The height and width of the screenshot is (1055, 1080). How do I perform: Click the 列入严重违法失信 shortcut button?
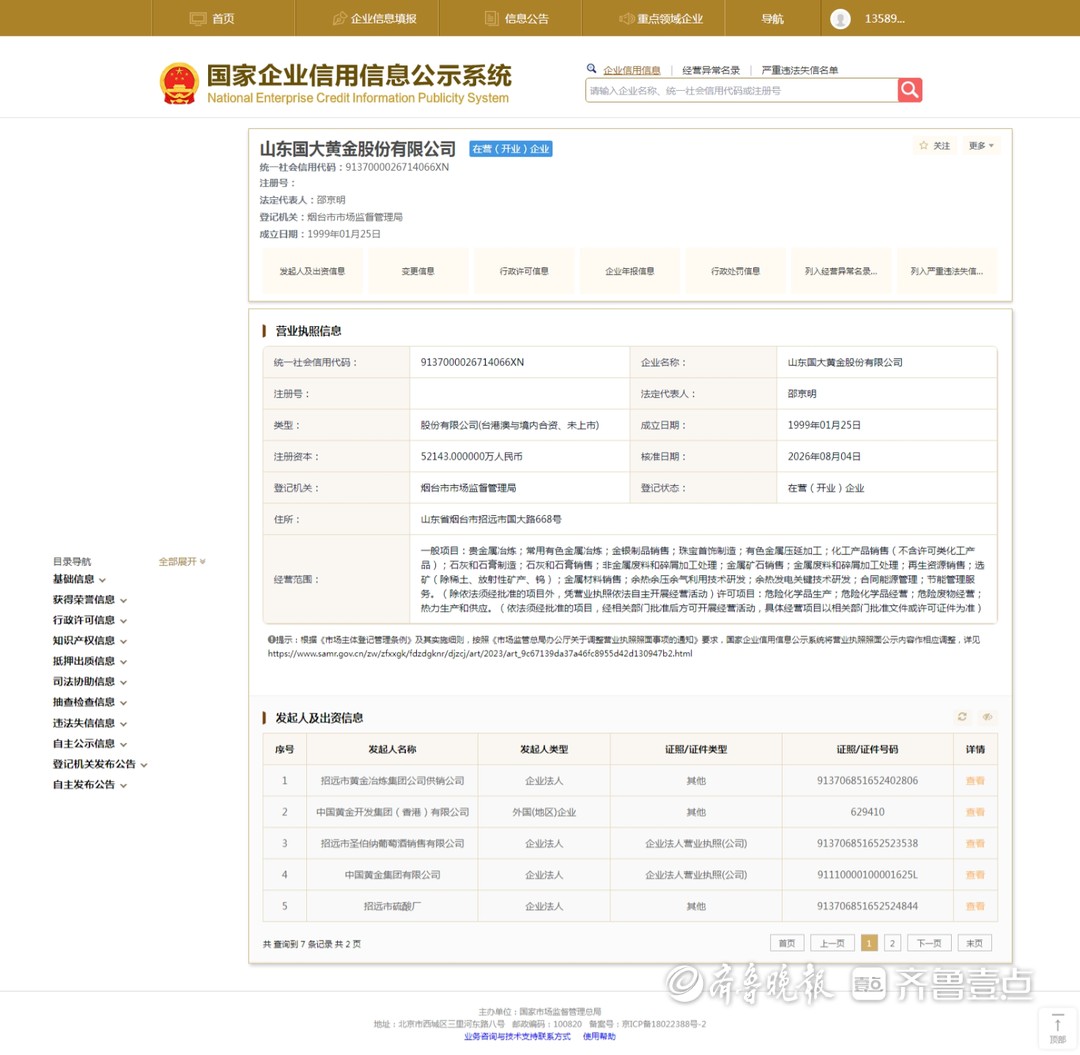(947, 271)
